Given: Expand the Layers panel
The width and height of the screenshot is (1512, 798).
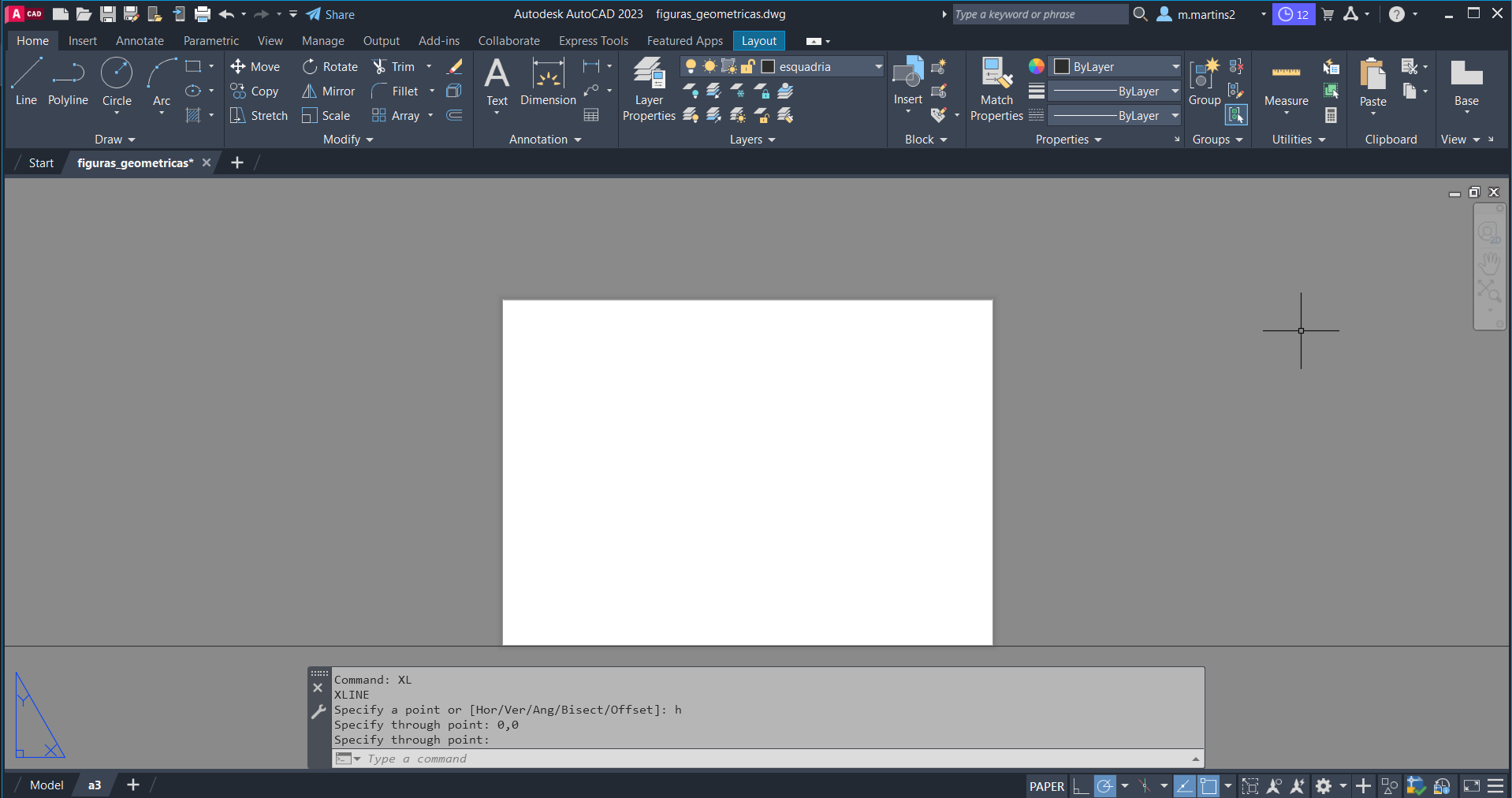Looking at the screenshot, I should (753, 140).
